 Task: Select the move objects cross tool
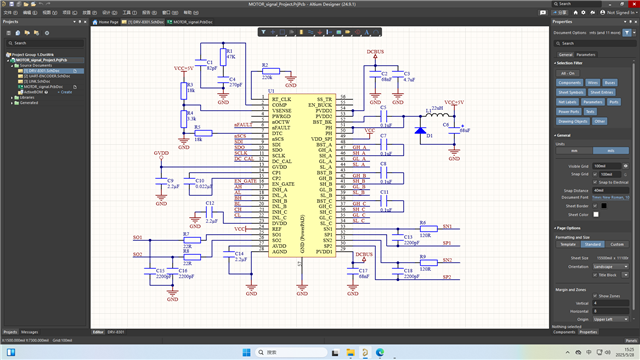coord(273,32)
